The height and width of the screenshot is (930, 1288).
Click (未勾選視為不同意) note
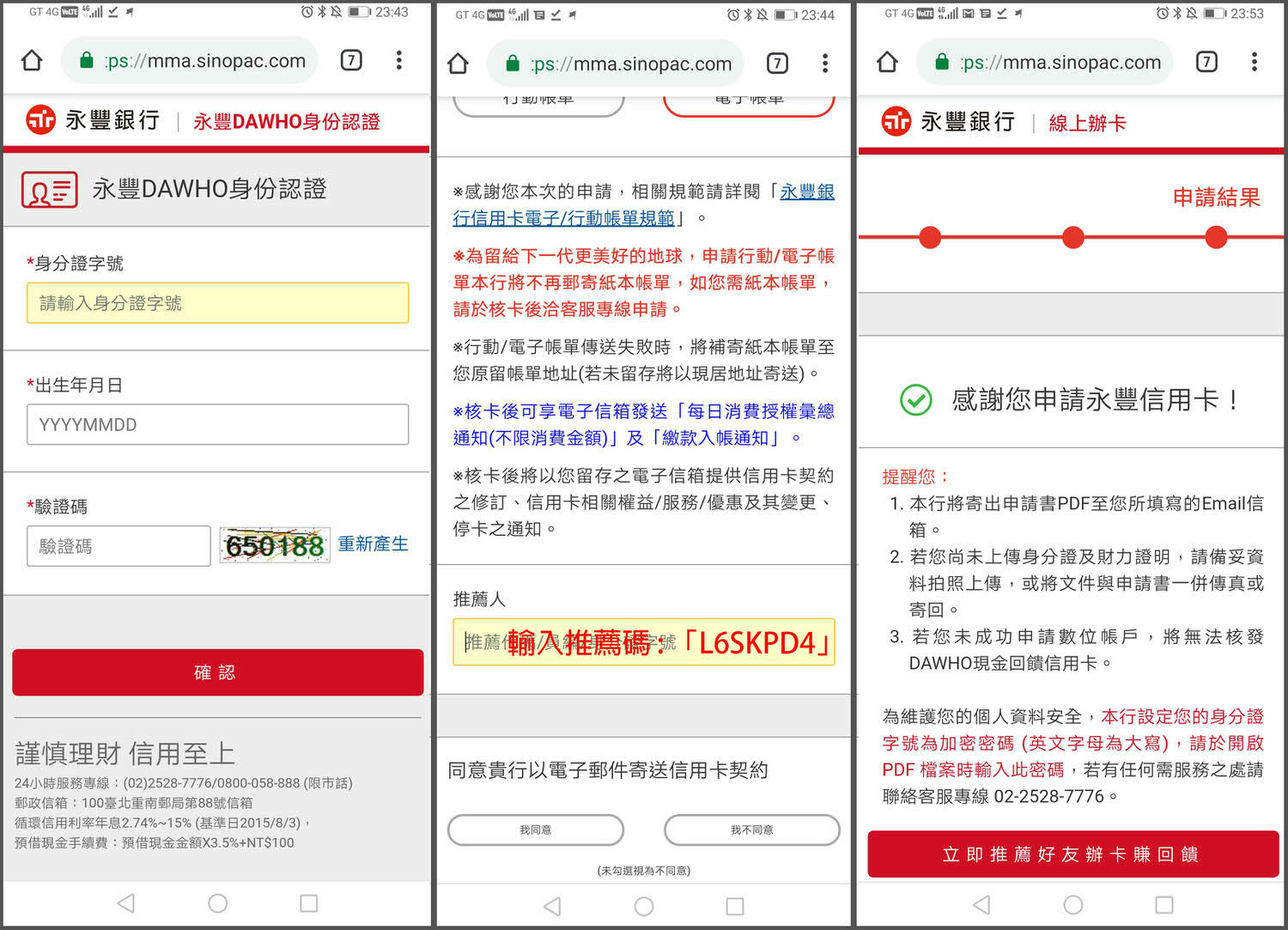click(x=644, y=871)
